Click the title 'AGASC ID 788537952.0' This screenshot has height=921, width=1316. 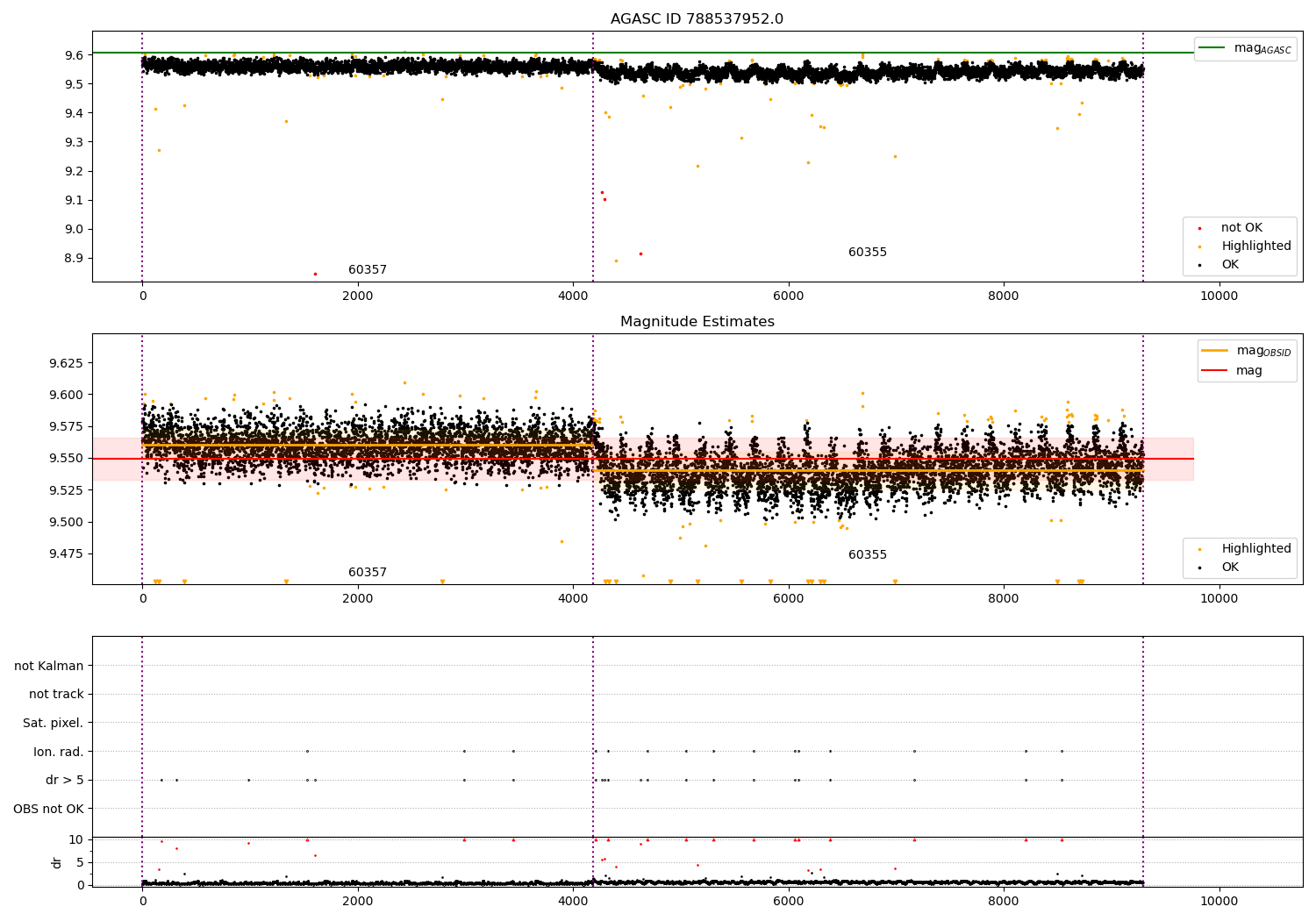coord(697,19)
